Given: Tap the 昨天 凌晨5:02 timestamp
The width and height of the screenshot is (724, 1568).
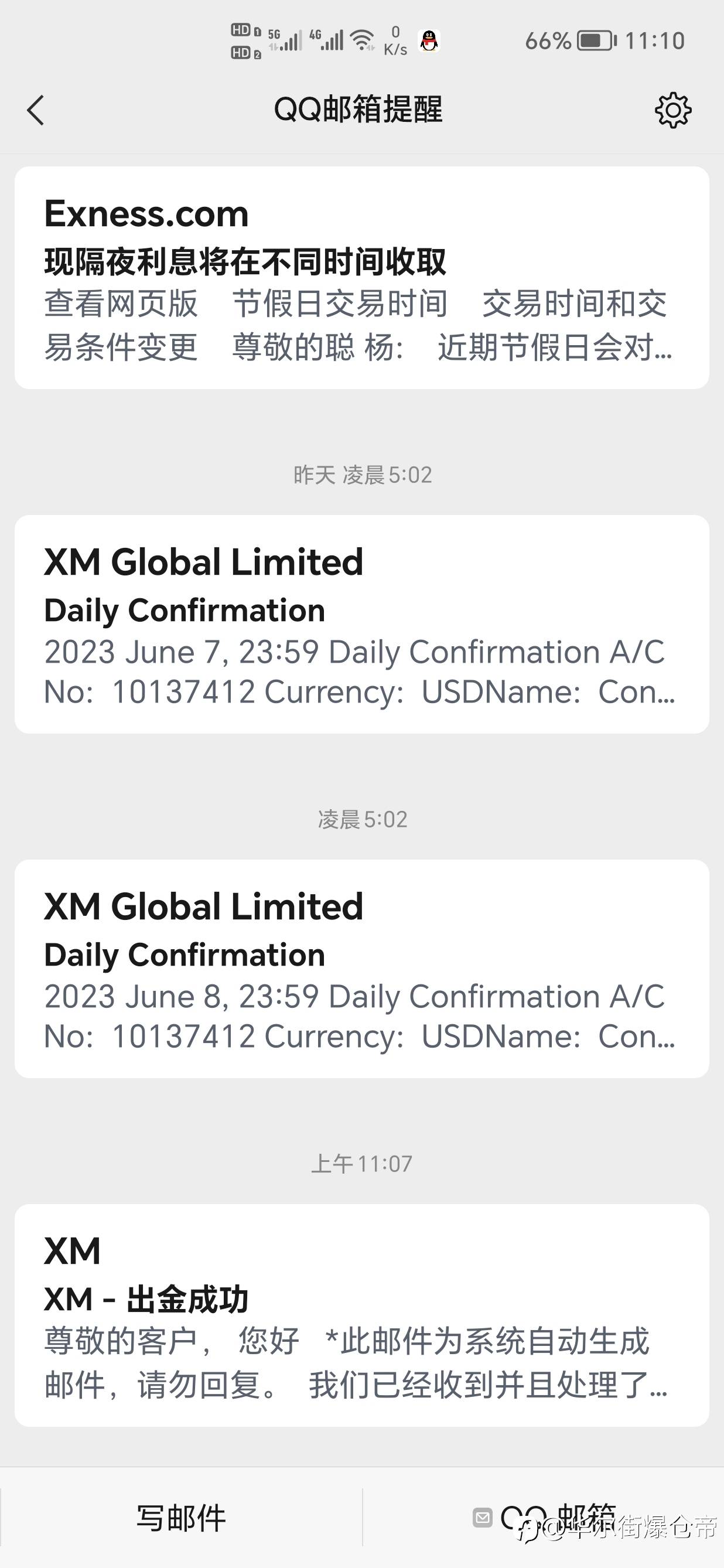Looking at the screenshot, I should (363, 475).
